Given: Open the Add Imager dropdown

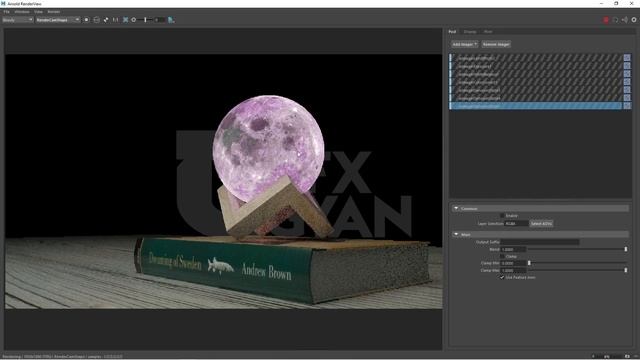Looking at the screenshot, I should coord(464,44).
